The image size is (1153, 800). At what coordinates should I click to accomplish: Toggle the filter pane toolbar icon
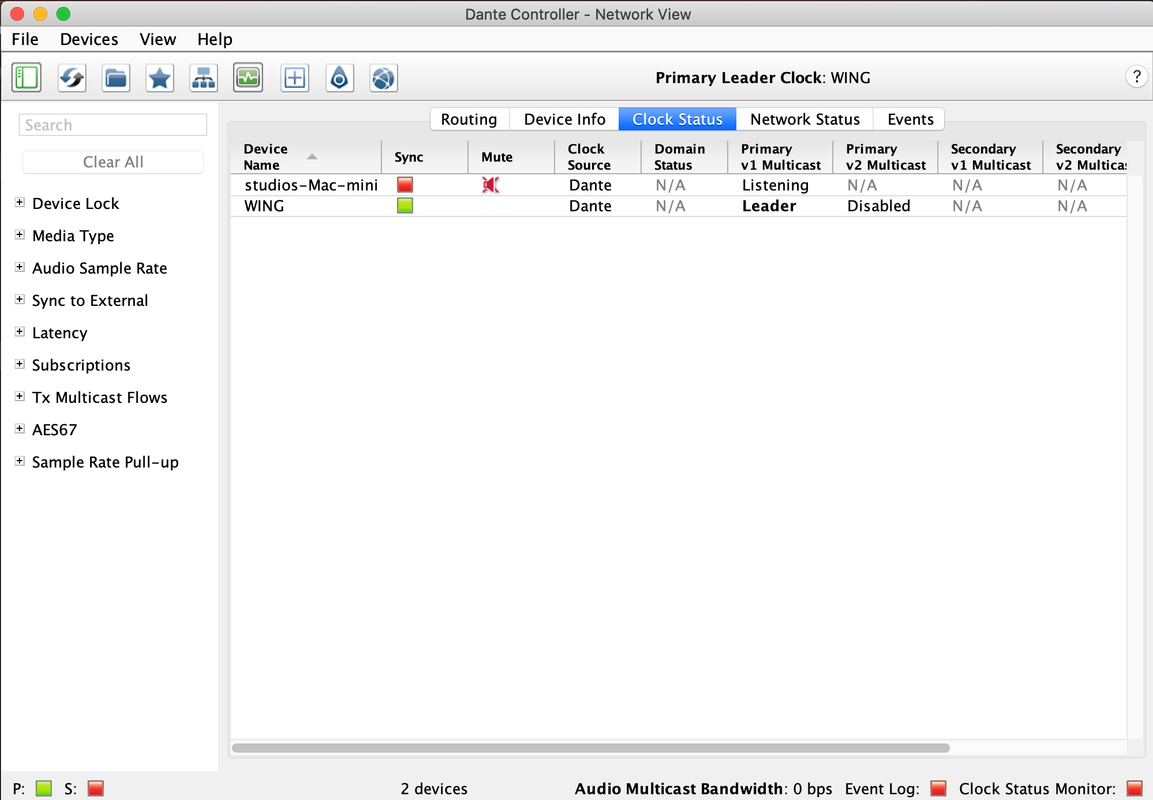pos(26,77)
